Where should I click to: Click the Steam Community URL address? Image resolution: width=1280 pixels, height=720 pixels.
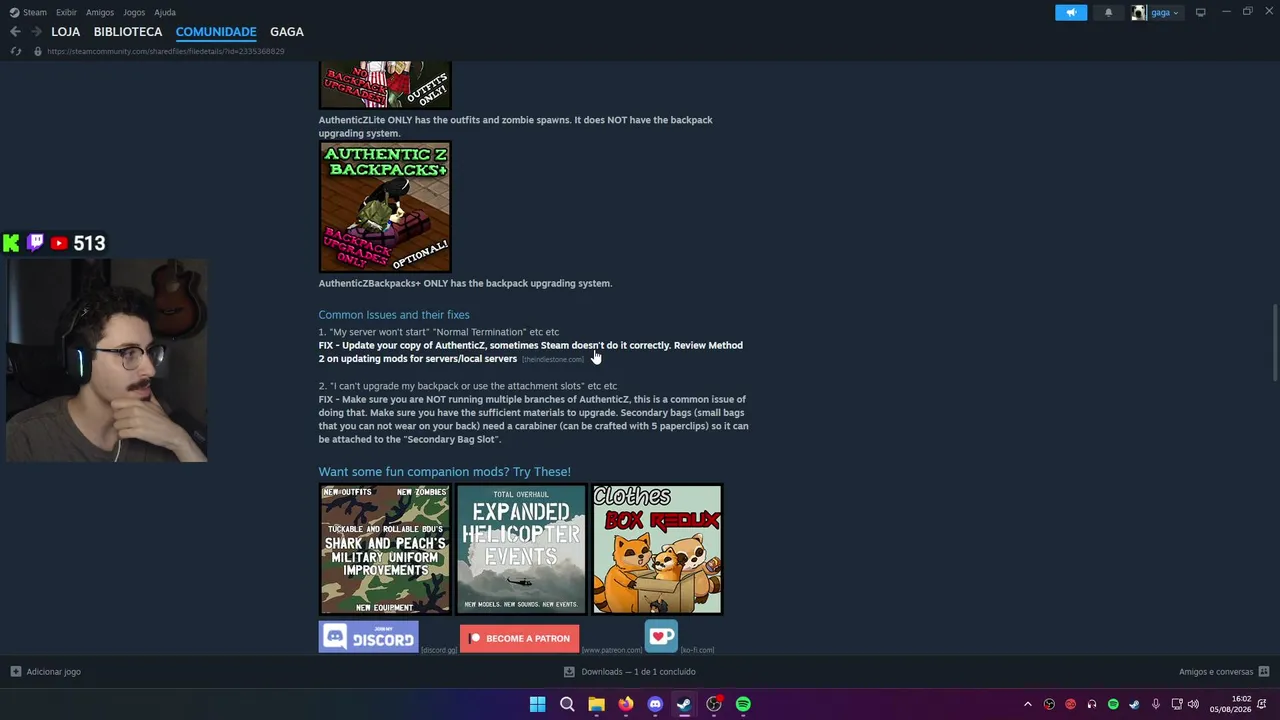click(x=166, y=51)
